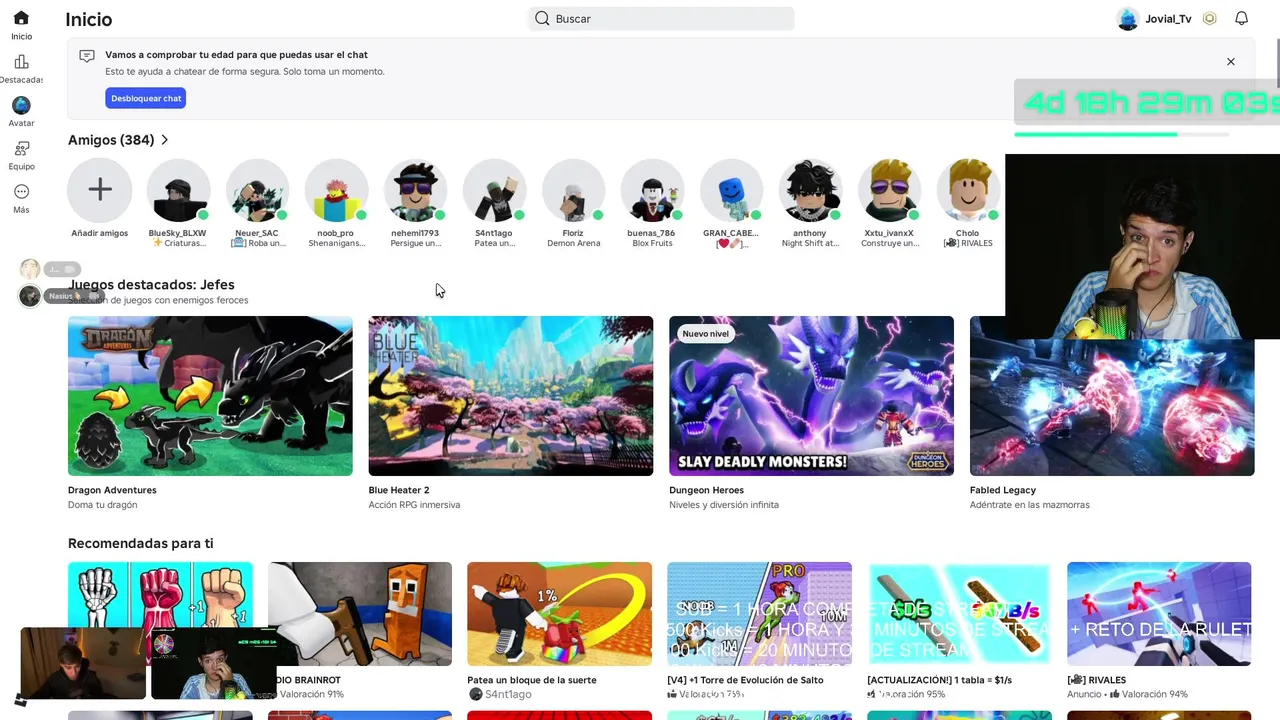Open friend Floriz avatar
Viewport: 1280px width, 720px height.
point(573,190)
